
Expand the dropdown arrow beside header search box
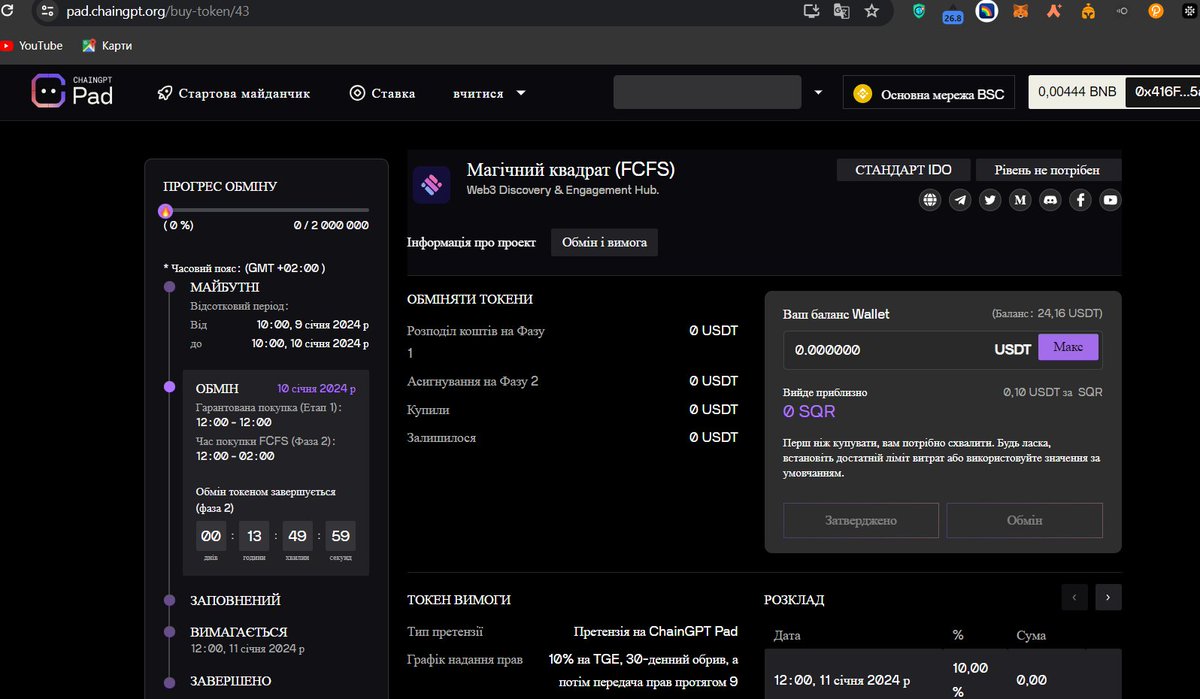818,93
